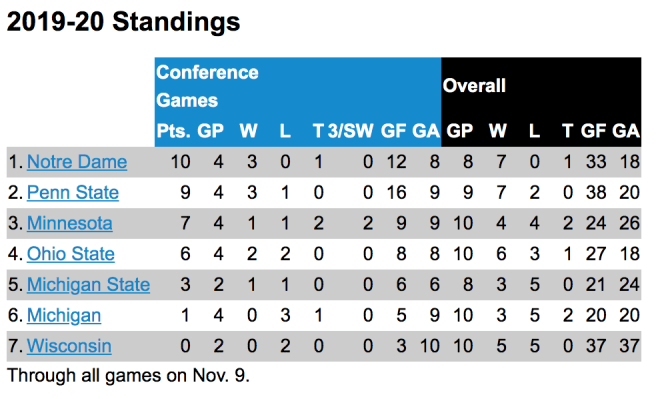Click the overall W column header

[498, 131]
